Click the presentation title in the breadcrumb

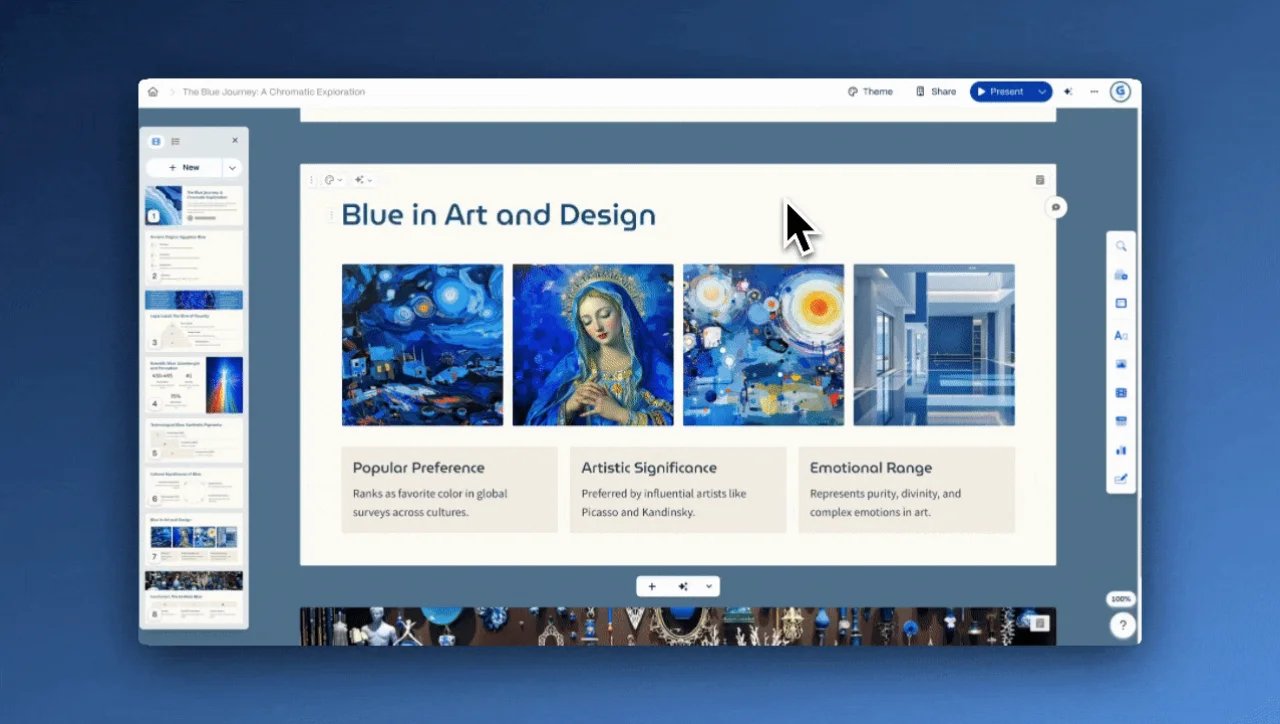pos(274,92)
